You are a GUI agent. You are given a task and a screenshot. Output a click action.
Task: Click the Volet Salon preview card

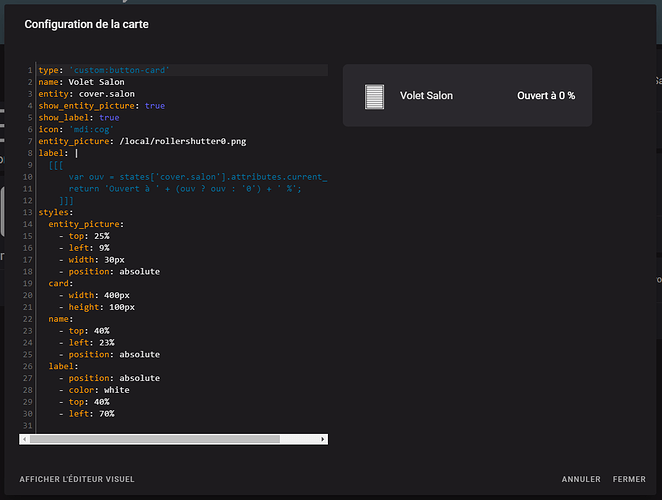click(x=467, y=95)
